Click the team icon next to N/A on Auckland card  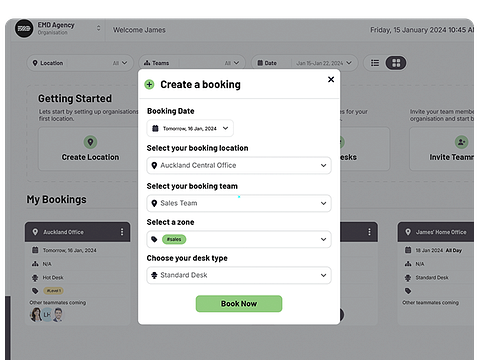[x=35, y=264]
